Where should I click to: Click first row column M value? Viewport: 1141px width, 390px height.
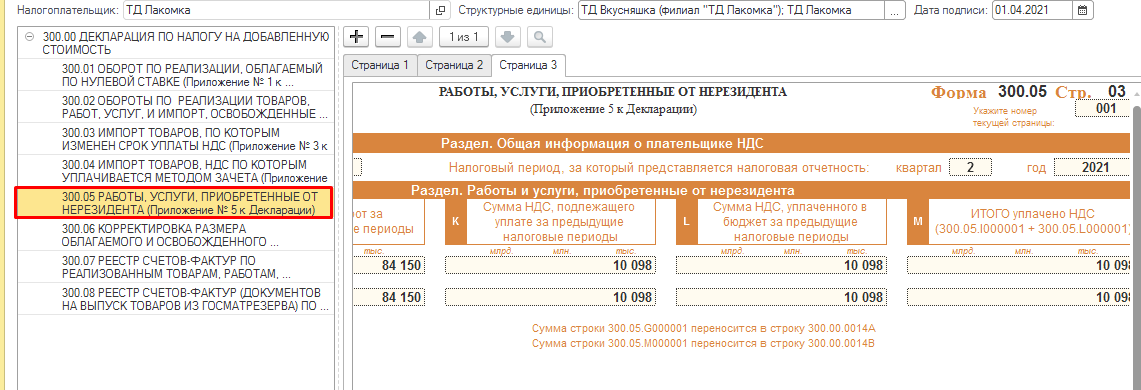[x=1019, y=265]
